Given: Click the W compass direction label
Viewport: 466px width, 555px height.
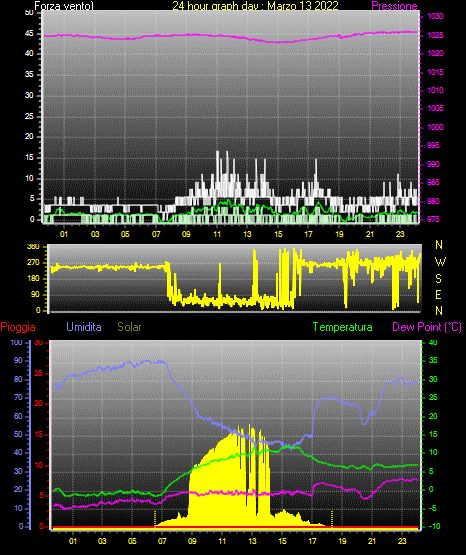Looking at the screenshot, I should (x=440, y=262).
